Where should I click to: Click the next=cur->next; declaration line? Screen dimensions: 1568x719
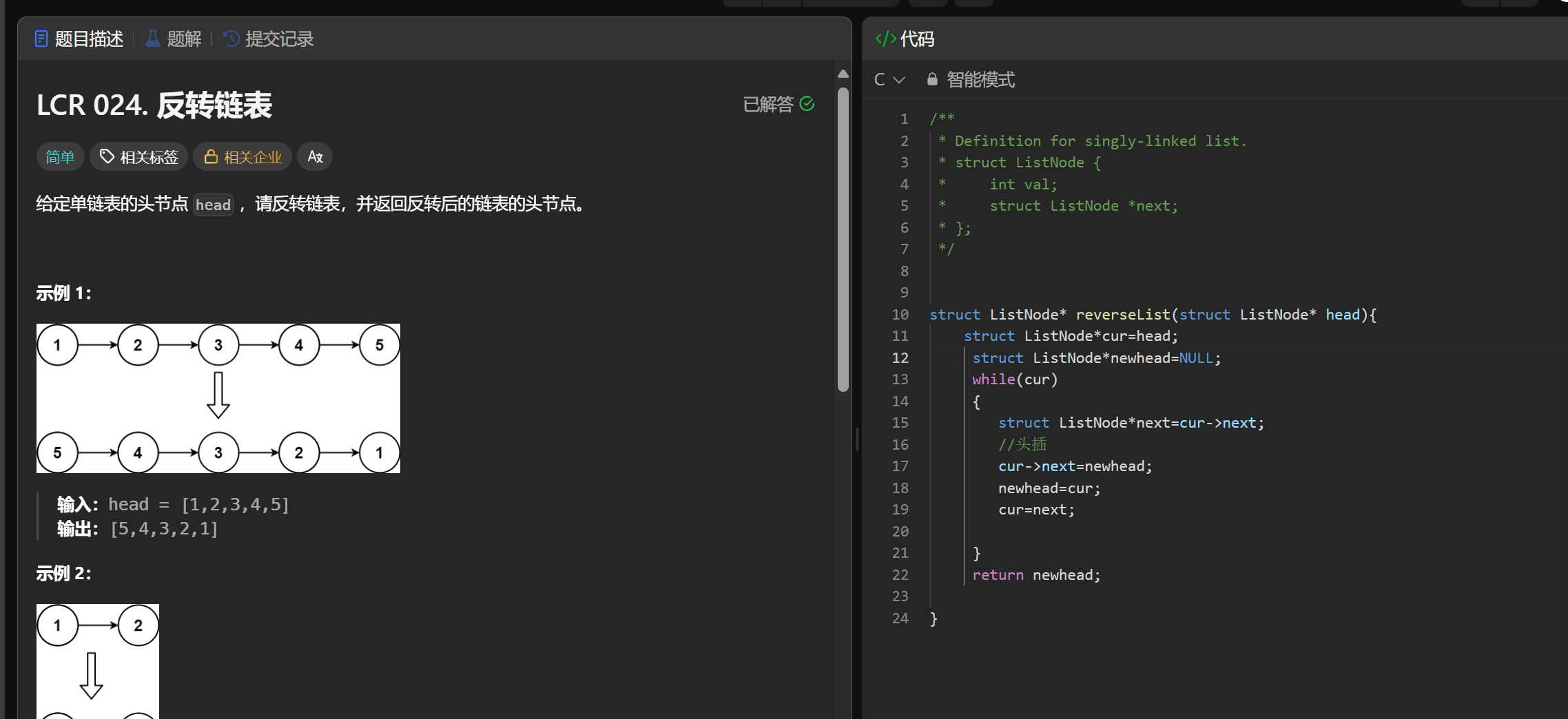1131,423
